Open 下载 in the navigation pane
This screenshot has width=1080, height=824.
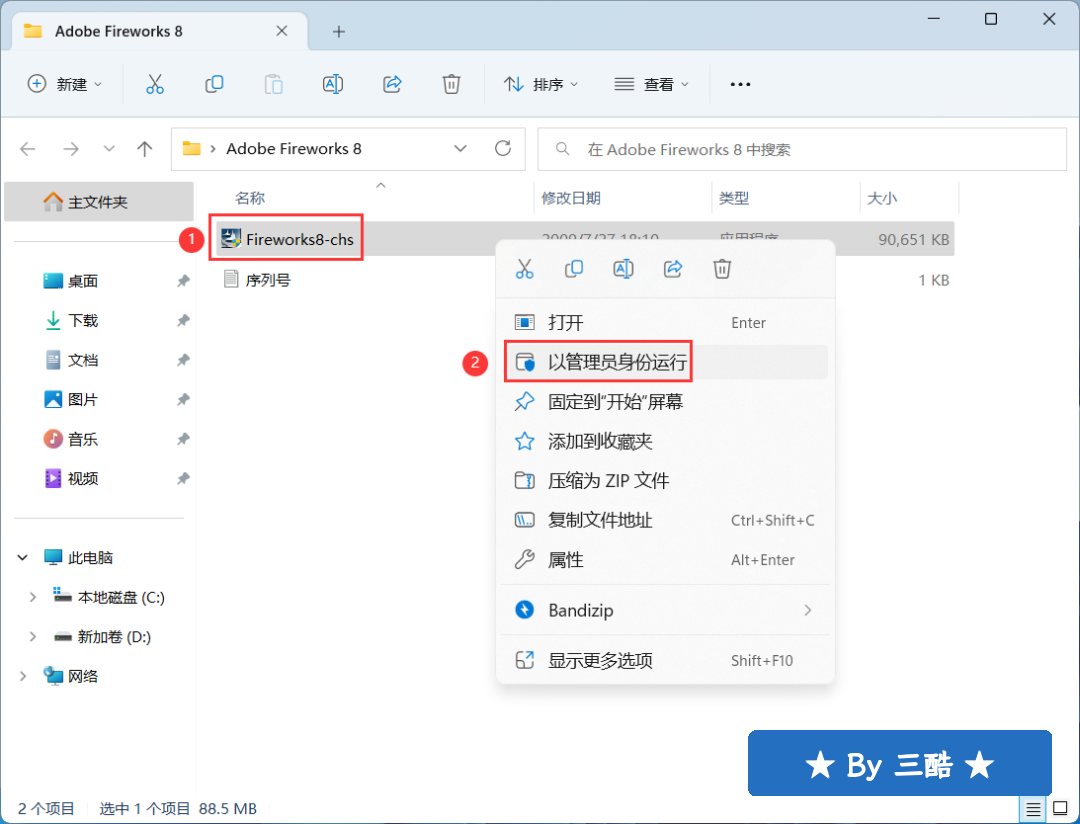[x=83, y=320]
